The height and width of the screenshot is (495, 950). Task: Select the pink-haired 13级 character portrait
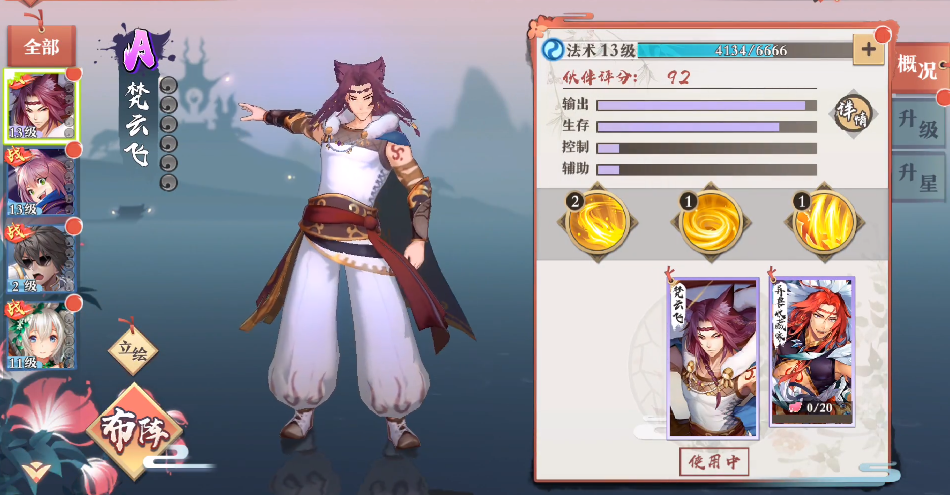(x=41, y=182)
